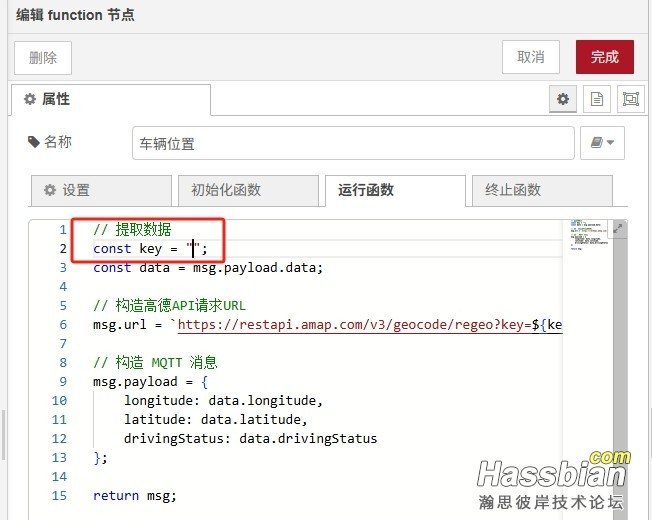Click the return msg; line
The height and width of the screenshot is (520, 652).
pos(135,495)
